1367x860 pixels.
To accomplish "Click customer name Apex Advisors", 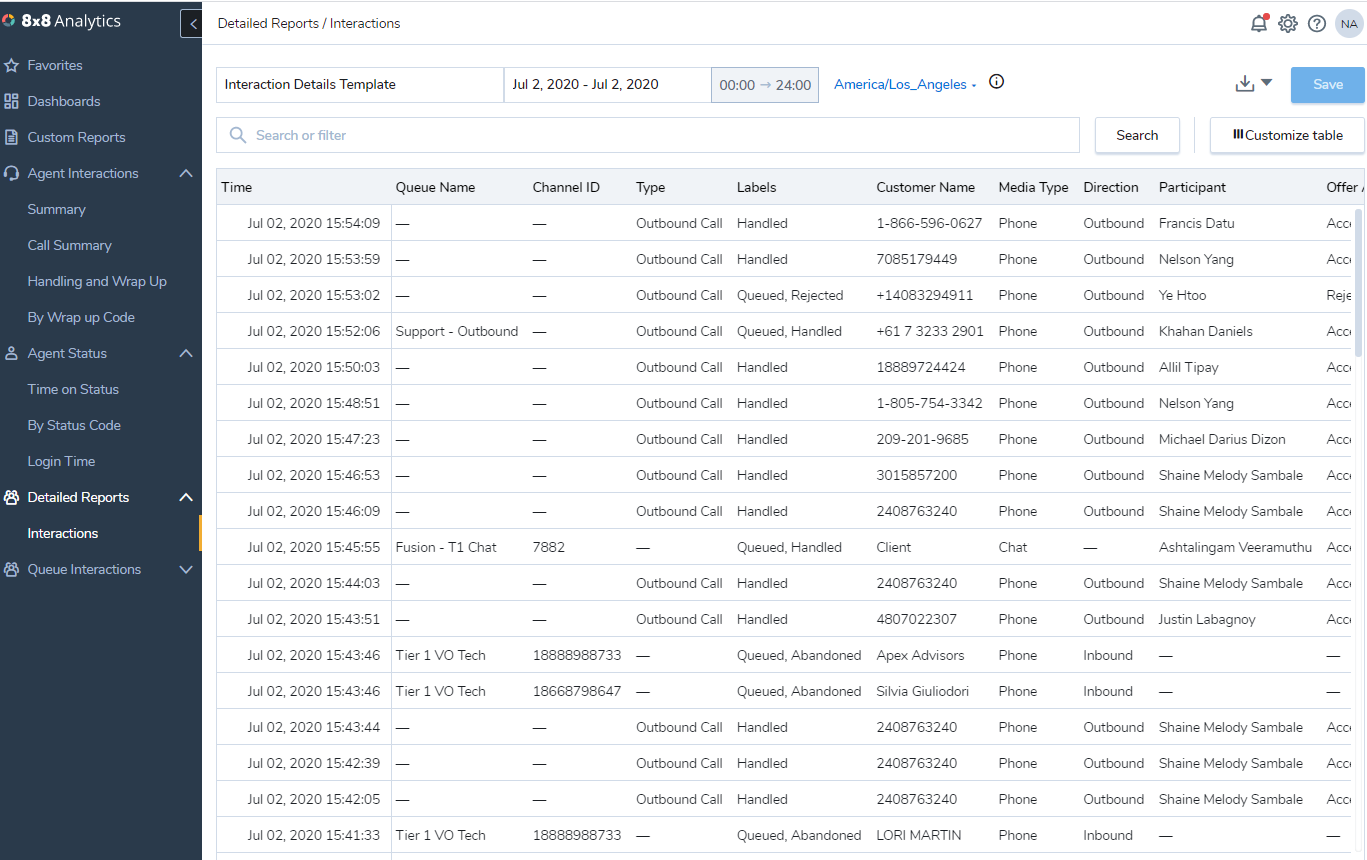I will pos(920,655).
